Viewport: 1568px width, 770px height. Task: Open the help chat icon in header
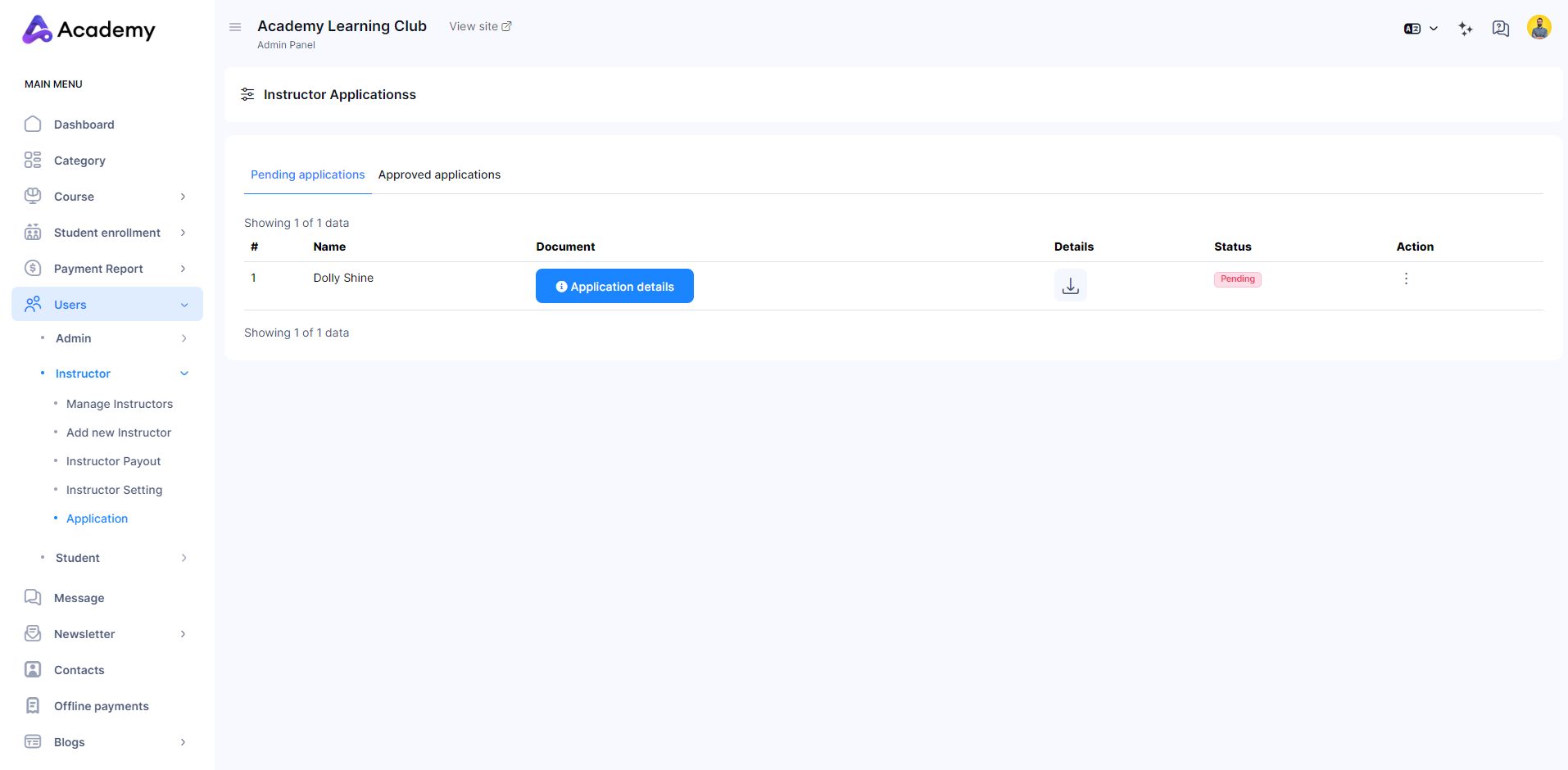1500,29
